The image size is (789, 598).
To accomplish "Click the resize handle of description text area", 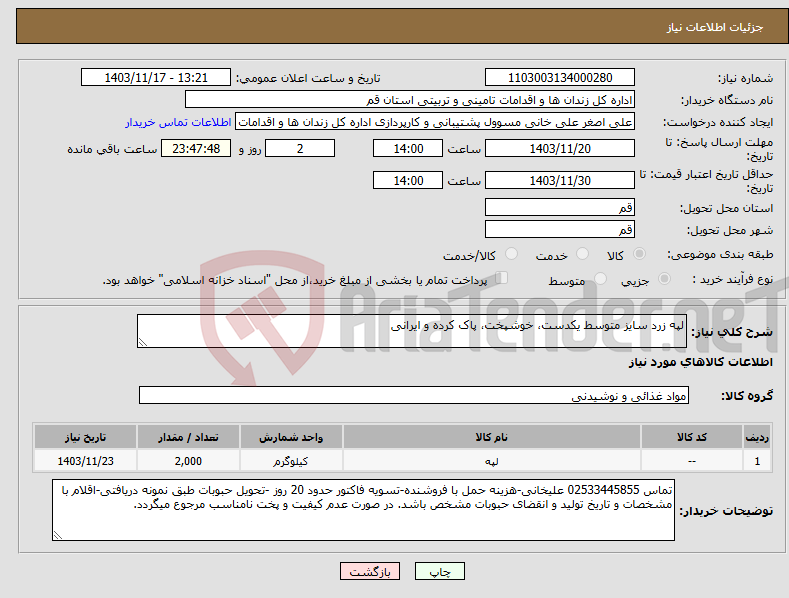I will (142, 343).
